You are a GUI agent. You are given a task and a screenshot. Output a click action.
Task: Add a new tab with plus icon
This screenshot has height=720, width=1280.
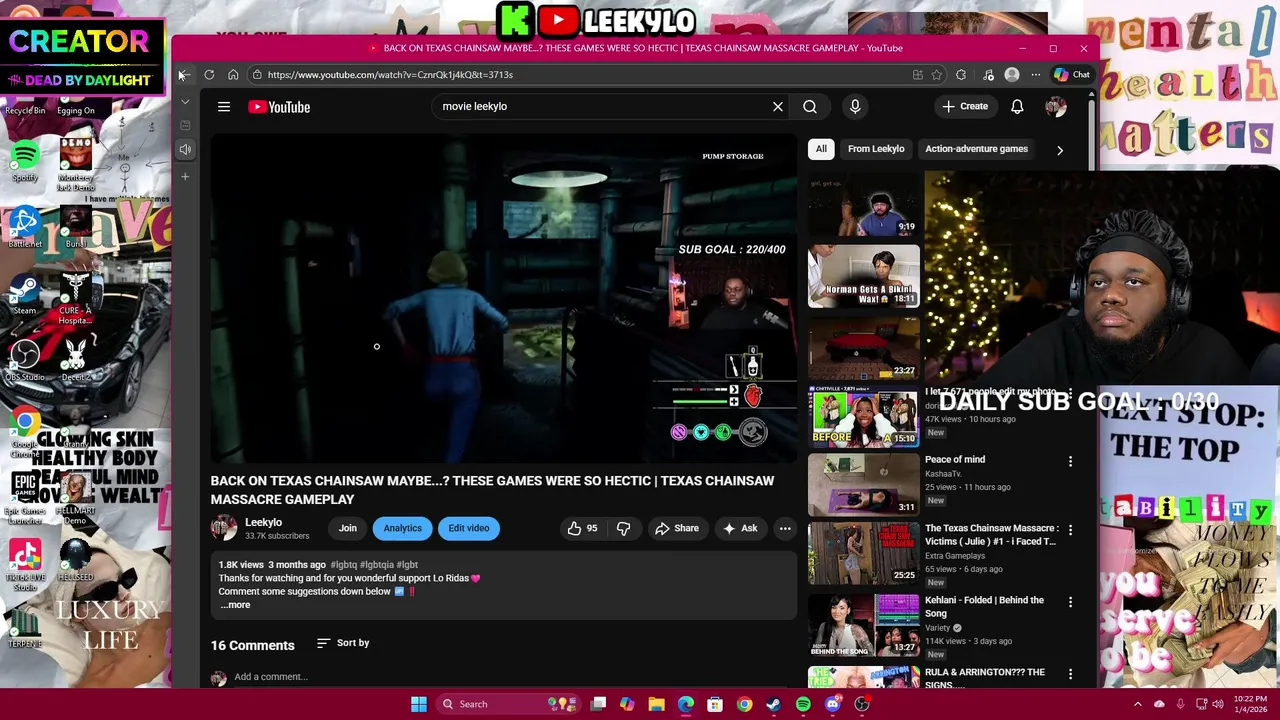tap(185, 176)
